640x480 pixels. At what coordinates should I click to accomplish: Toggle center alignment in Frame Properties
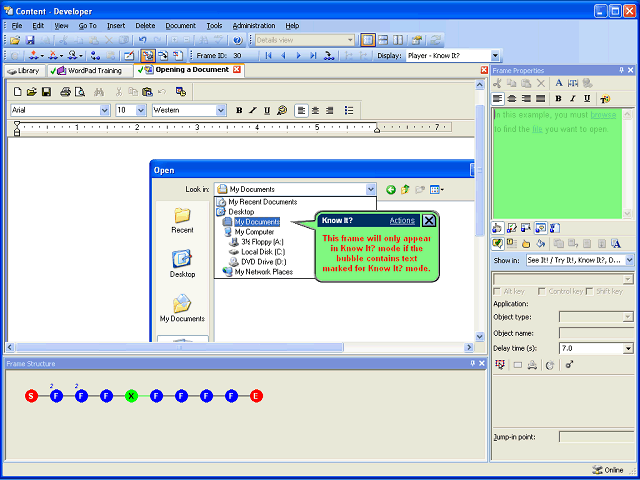click(x=512, y=99)
